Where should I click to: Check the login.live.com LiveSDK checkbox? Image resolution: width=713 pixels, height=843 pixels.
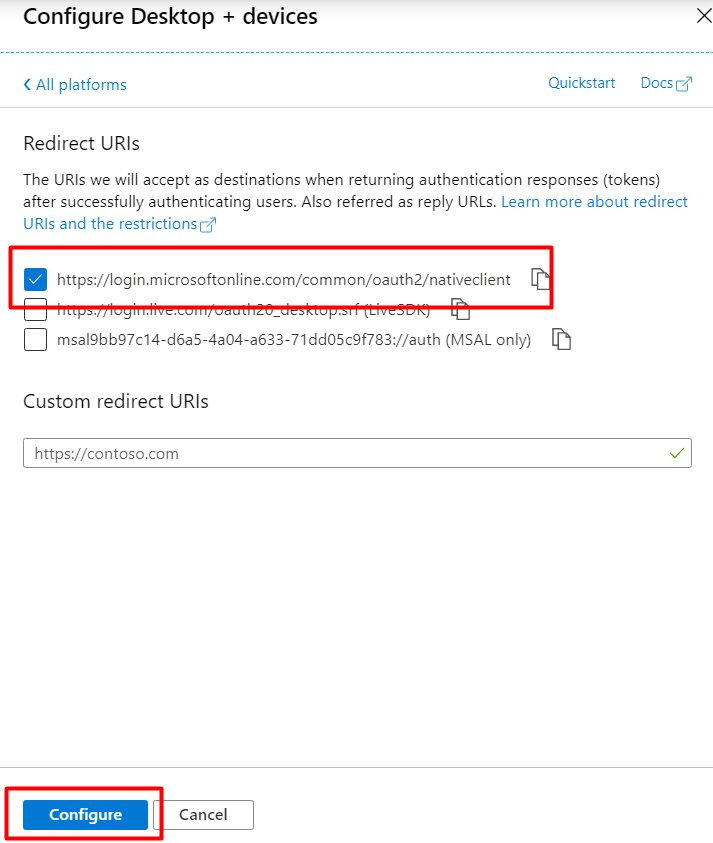(35, 310)
